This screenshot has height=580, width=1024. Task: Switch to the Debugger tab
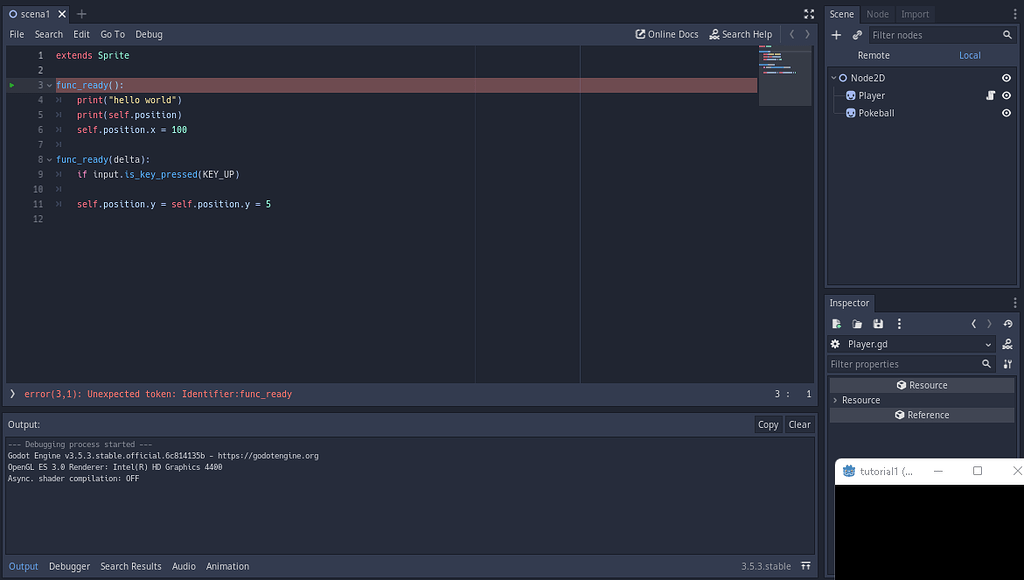69,566
